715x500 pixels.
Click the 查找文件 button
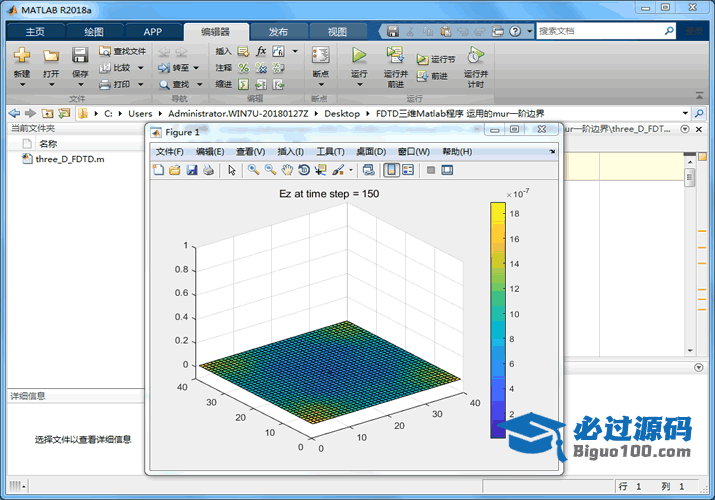click(122, 51)
